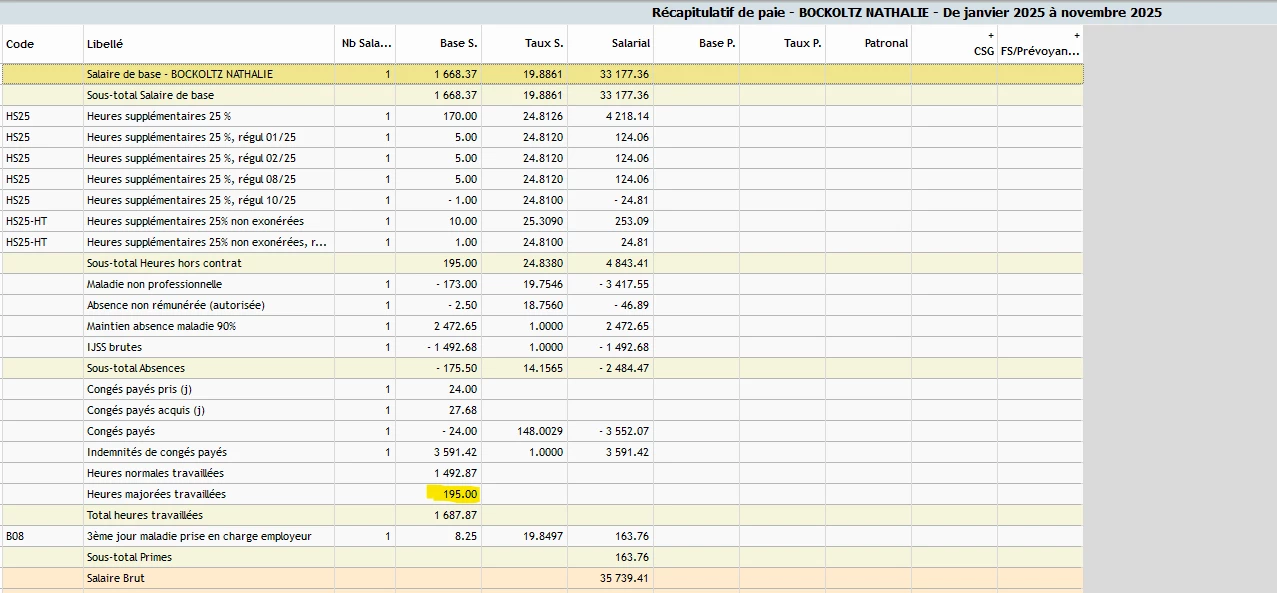Image resolution: width=1277 pixels, height=593 pixels.
Task: Select the Salarial column header
Action: click(611, 44)
